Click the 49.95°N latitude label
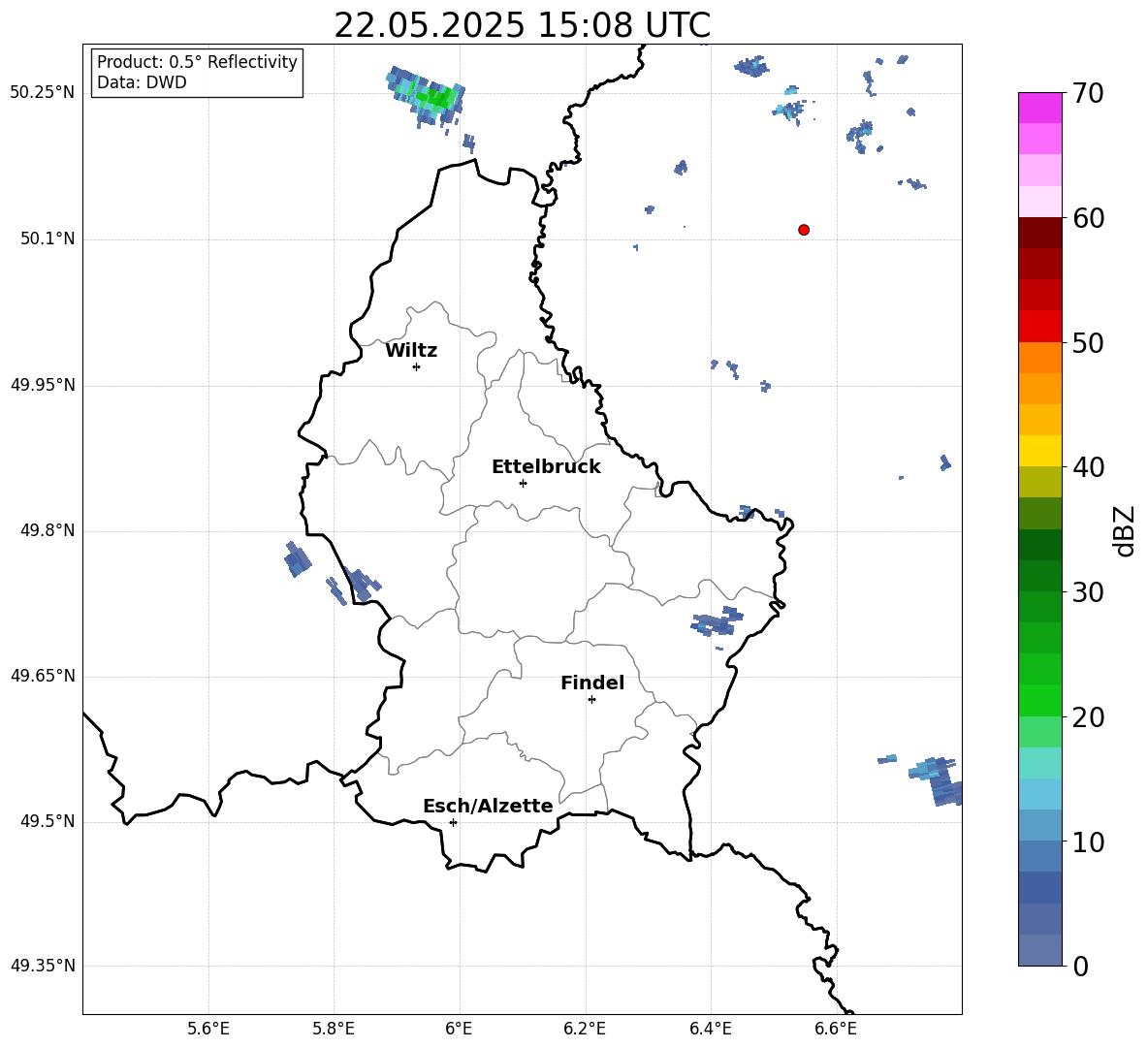The height and width of the screenshot is (1048, 1148). tap(43, 385)
